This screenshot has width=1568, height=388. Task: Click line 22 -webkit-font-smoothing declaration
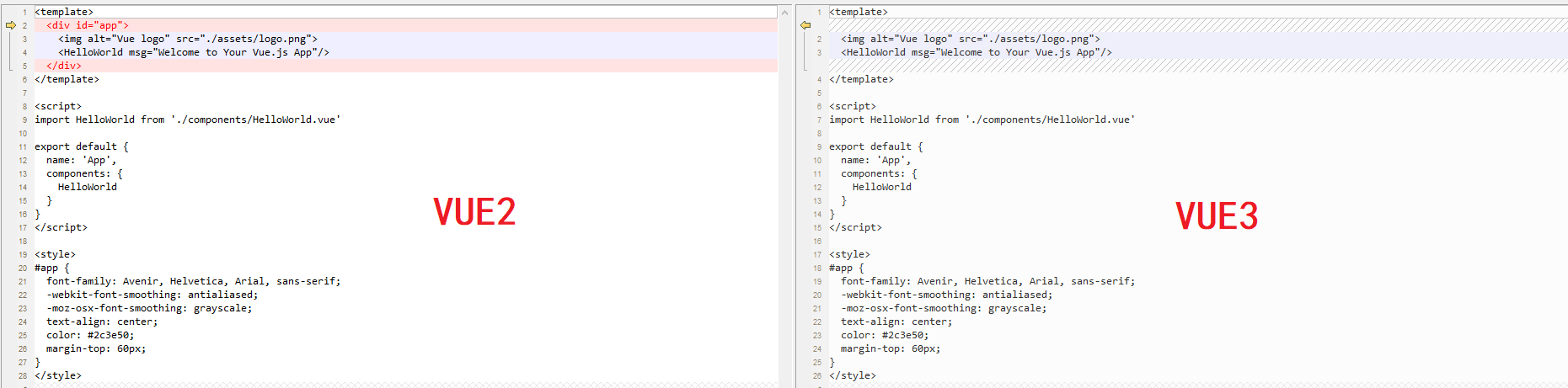(153, 295)
